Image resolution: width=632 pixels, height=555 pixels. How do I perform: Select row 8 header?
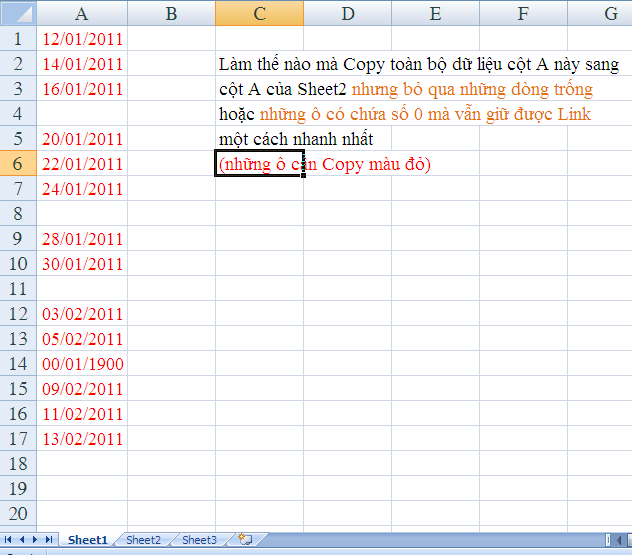(18, 214)
